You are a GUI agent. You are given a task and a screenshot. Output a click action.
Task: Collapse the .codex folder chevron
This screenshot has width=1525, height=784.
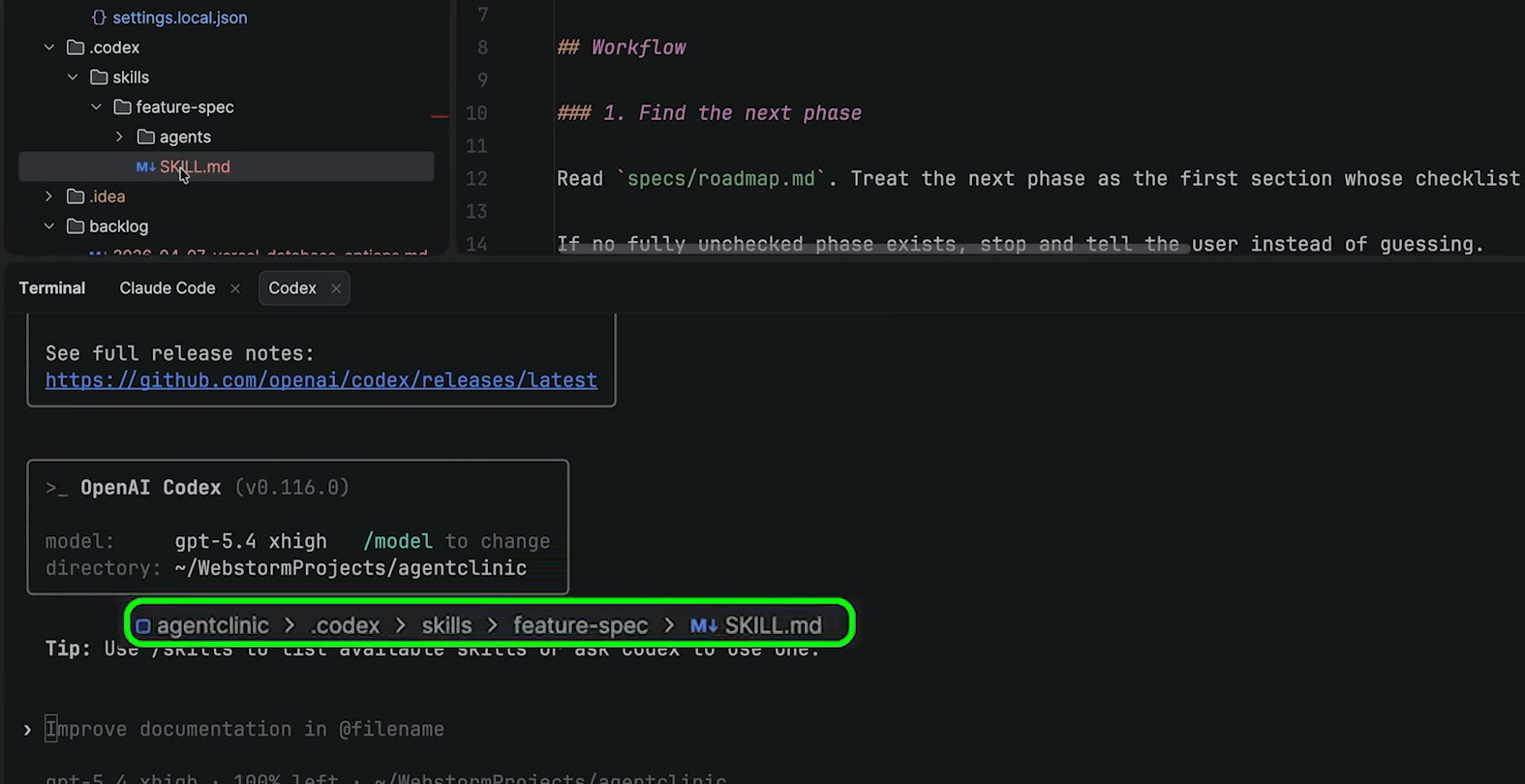click(x=49, y=47)
